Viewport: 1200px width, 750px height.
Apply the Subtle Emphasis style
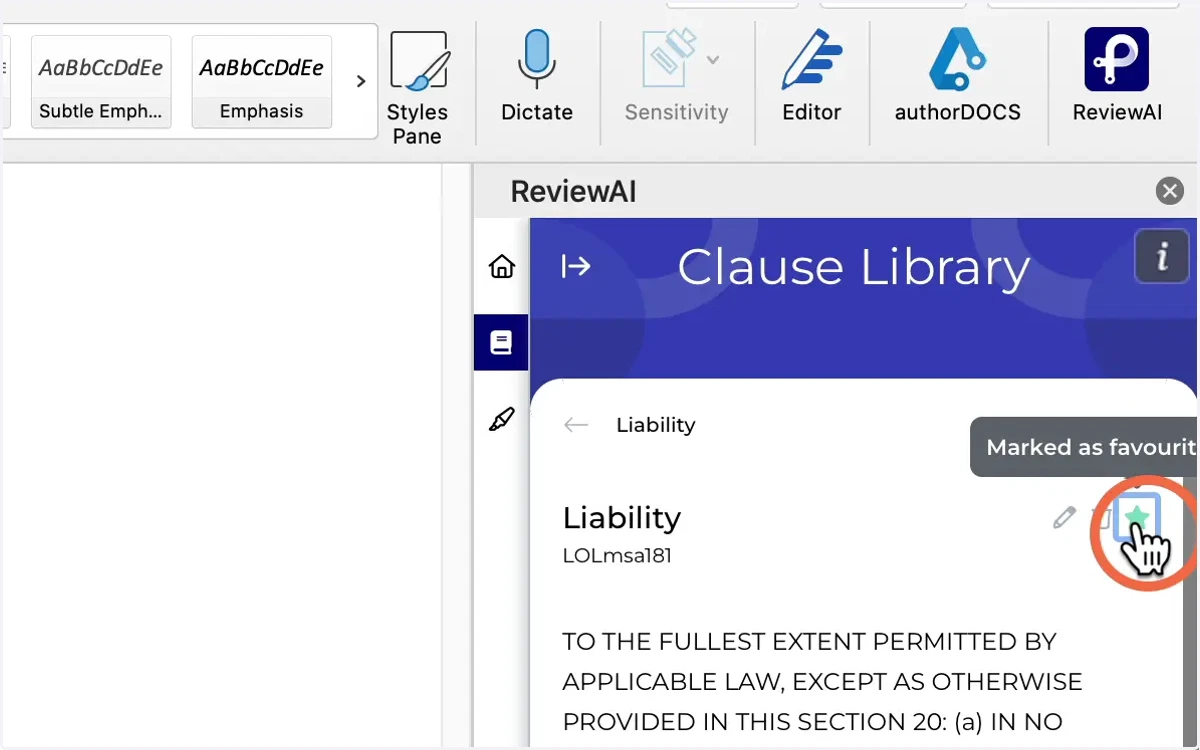101,82
